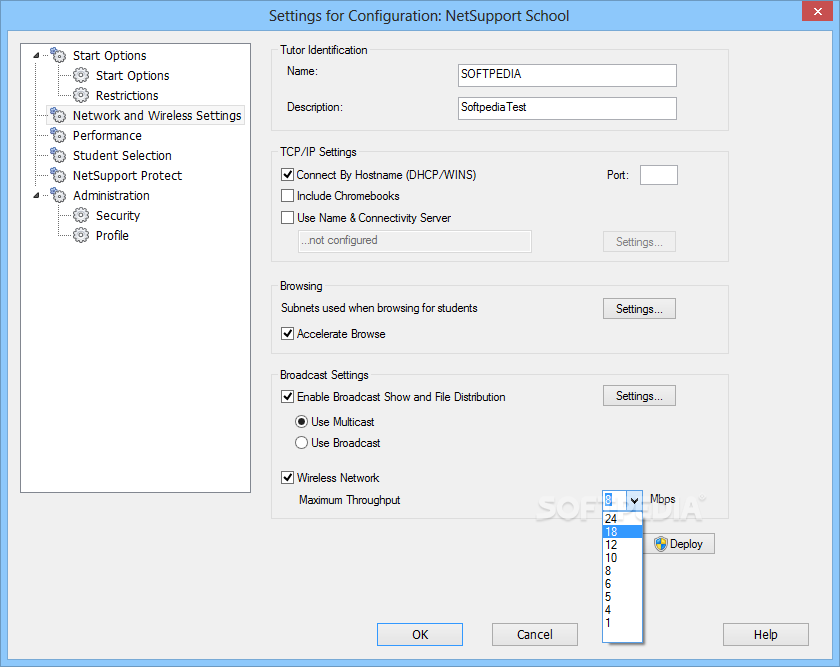Image resolution: width=840 pixels, height=667 pixels.
Task: Open Broadcast Settings button
Action: point(639,396)
